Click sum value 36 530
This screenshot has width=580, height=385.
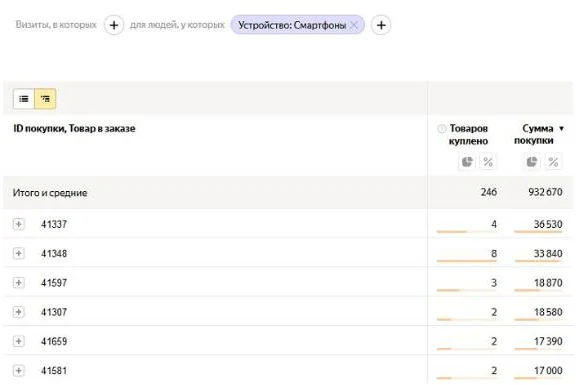tap(548, 224)
